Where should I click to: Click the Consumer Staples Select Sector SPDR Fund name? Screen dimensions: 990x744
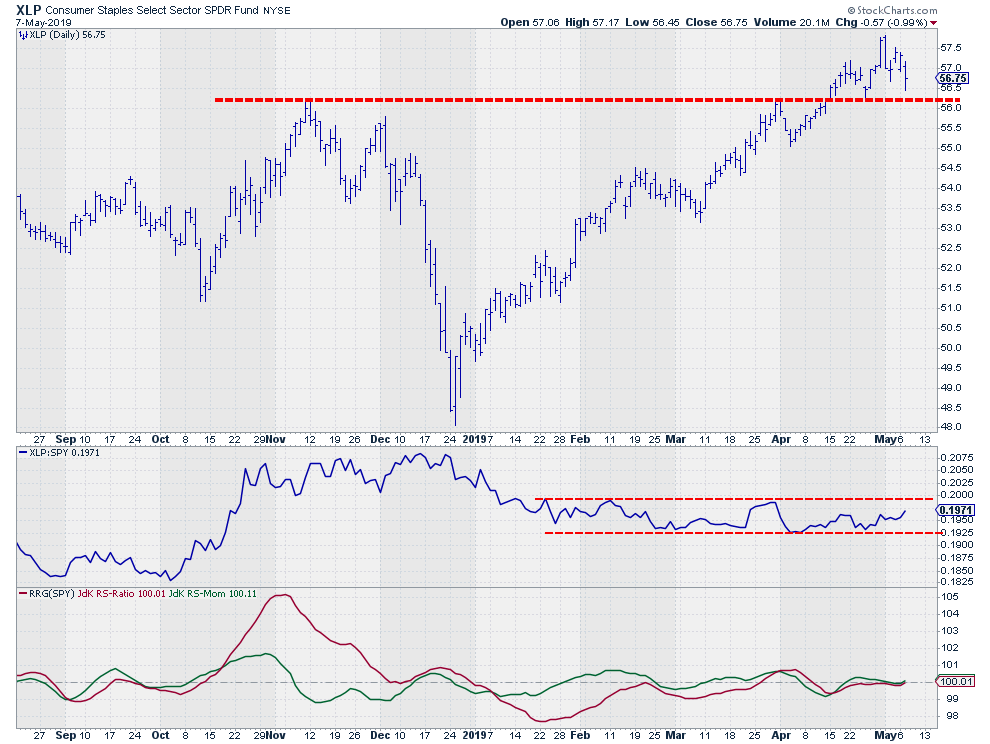click(152, 11)
